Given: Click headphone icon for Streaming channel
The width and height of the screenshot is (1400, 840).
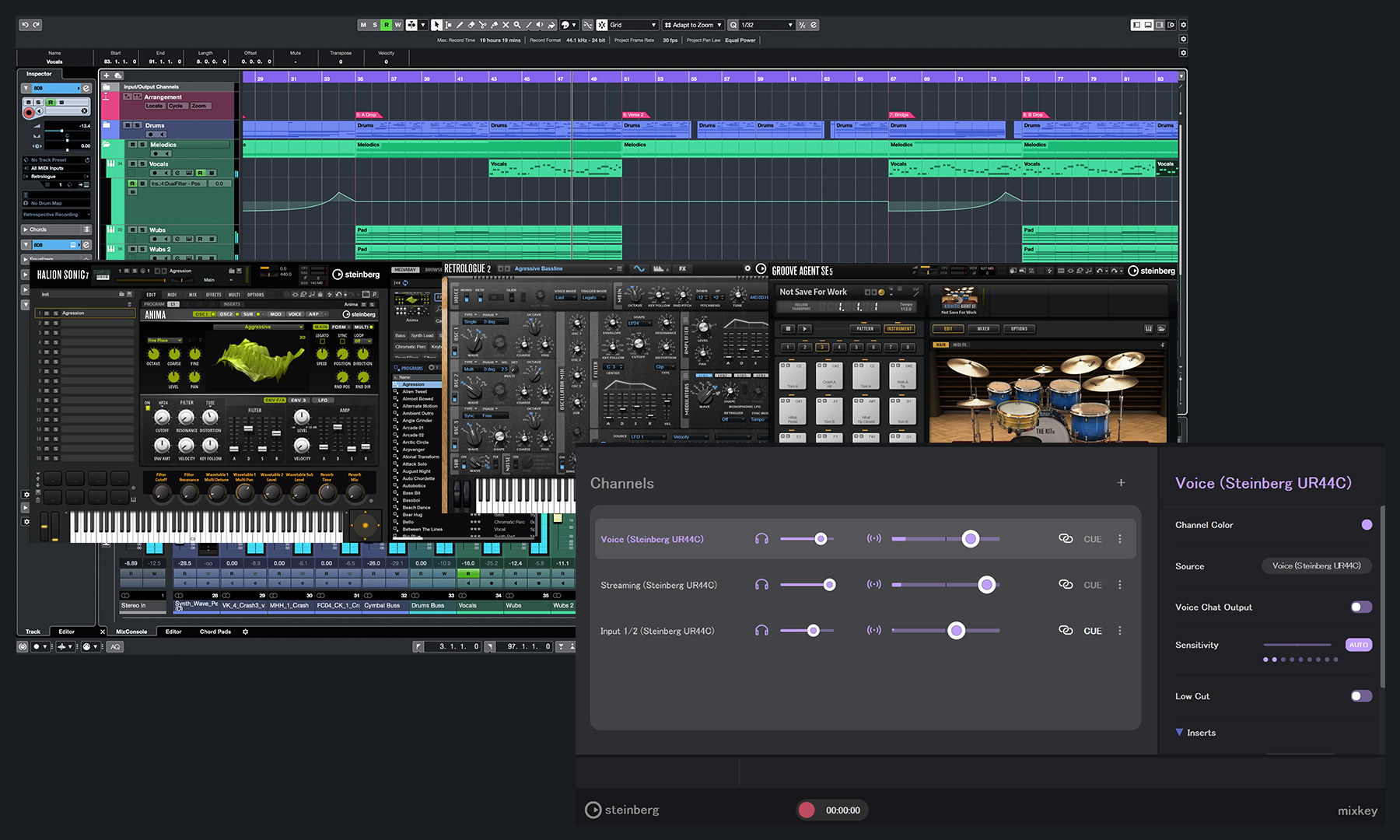Looking at the screenshot, I should (761, 585).
